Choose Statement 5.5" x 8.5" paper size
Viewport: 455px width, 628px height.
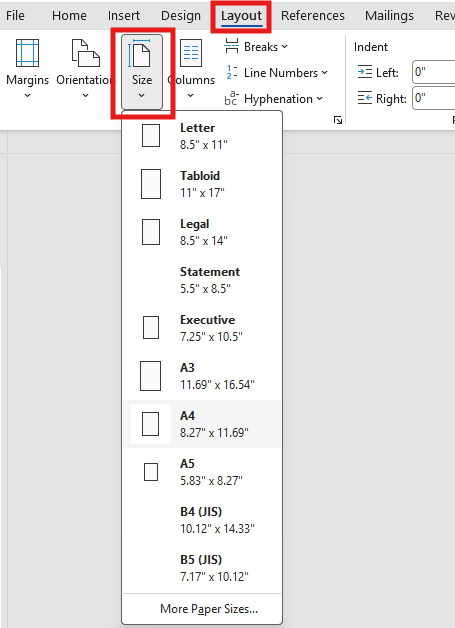point(202,280)
